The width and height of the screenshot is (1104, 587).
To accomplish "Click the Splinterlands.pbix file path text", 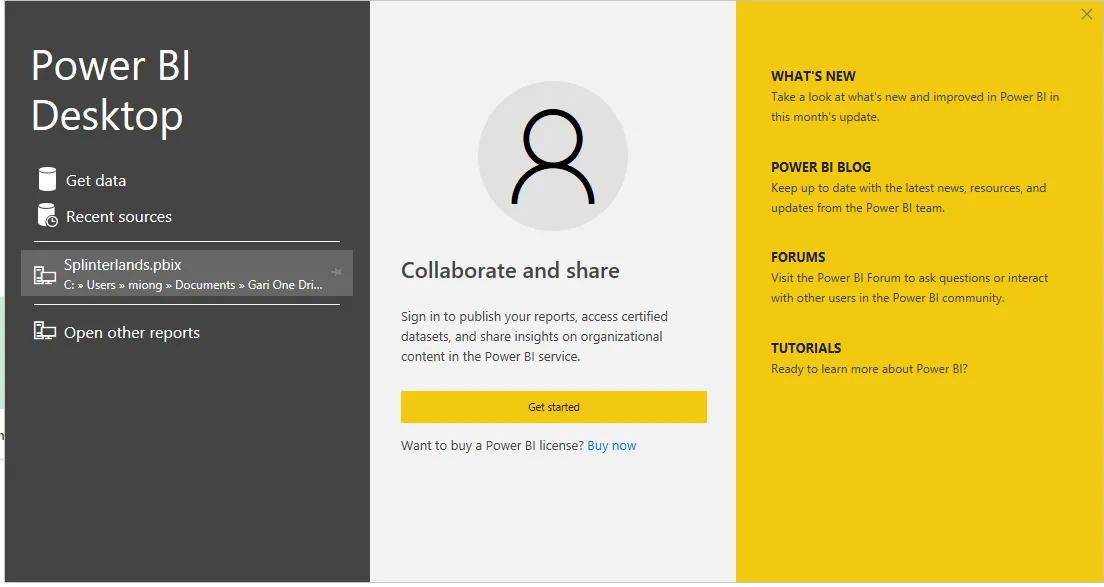I will coord(193,285).
